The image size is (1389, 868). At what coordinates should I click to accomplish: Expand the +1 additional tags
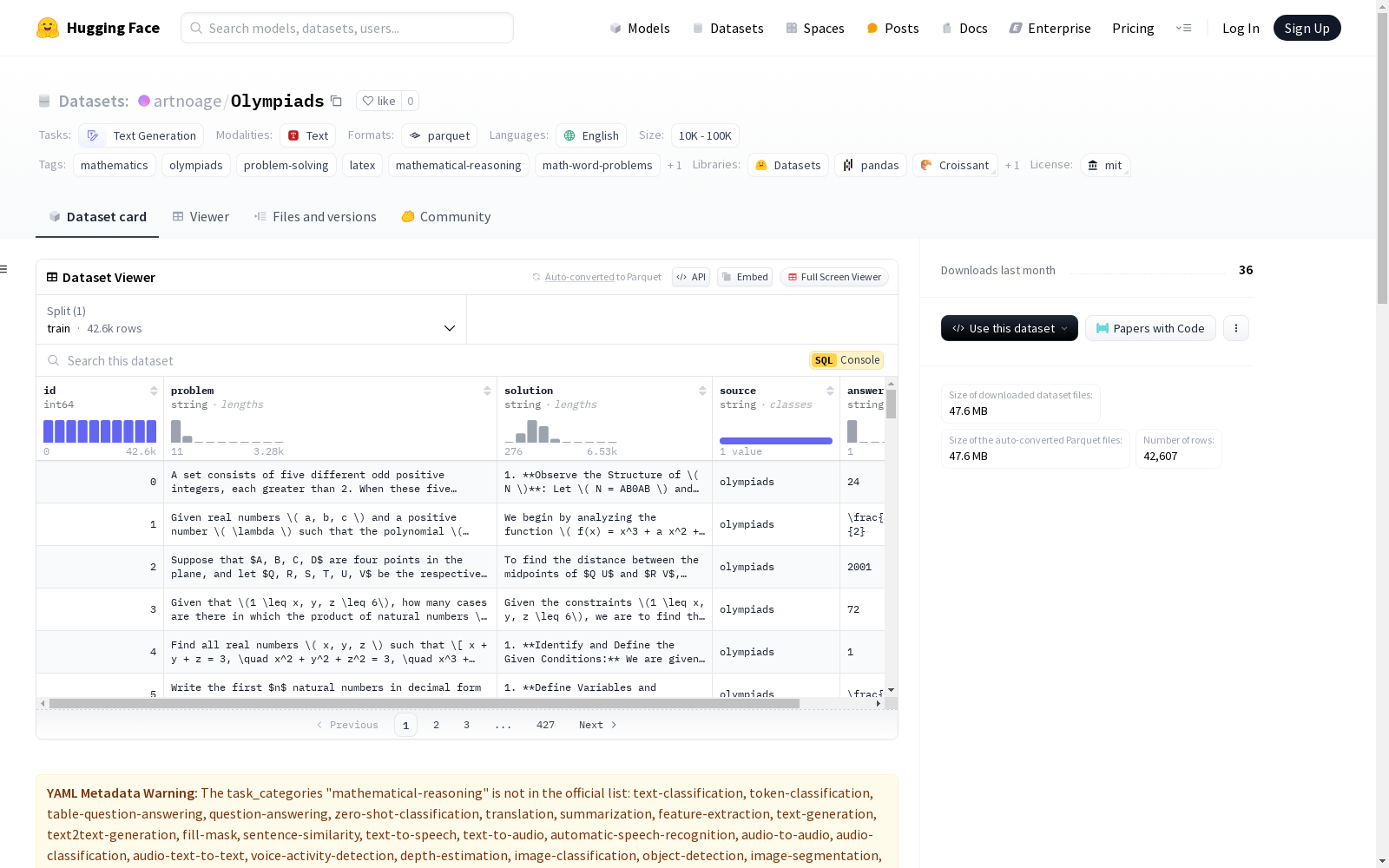pyautogui.click(x=675, y=165)
